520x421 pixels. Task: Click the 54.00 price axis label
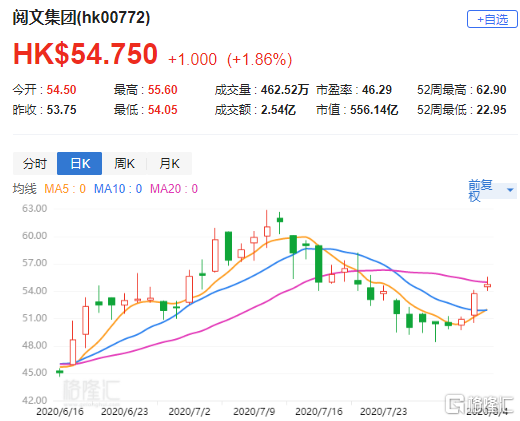point(35,291)
